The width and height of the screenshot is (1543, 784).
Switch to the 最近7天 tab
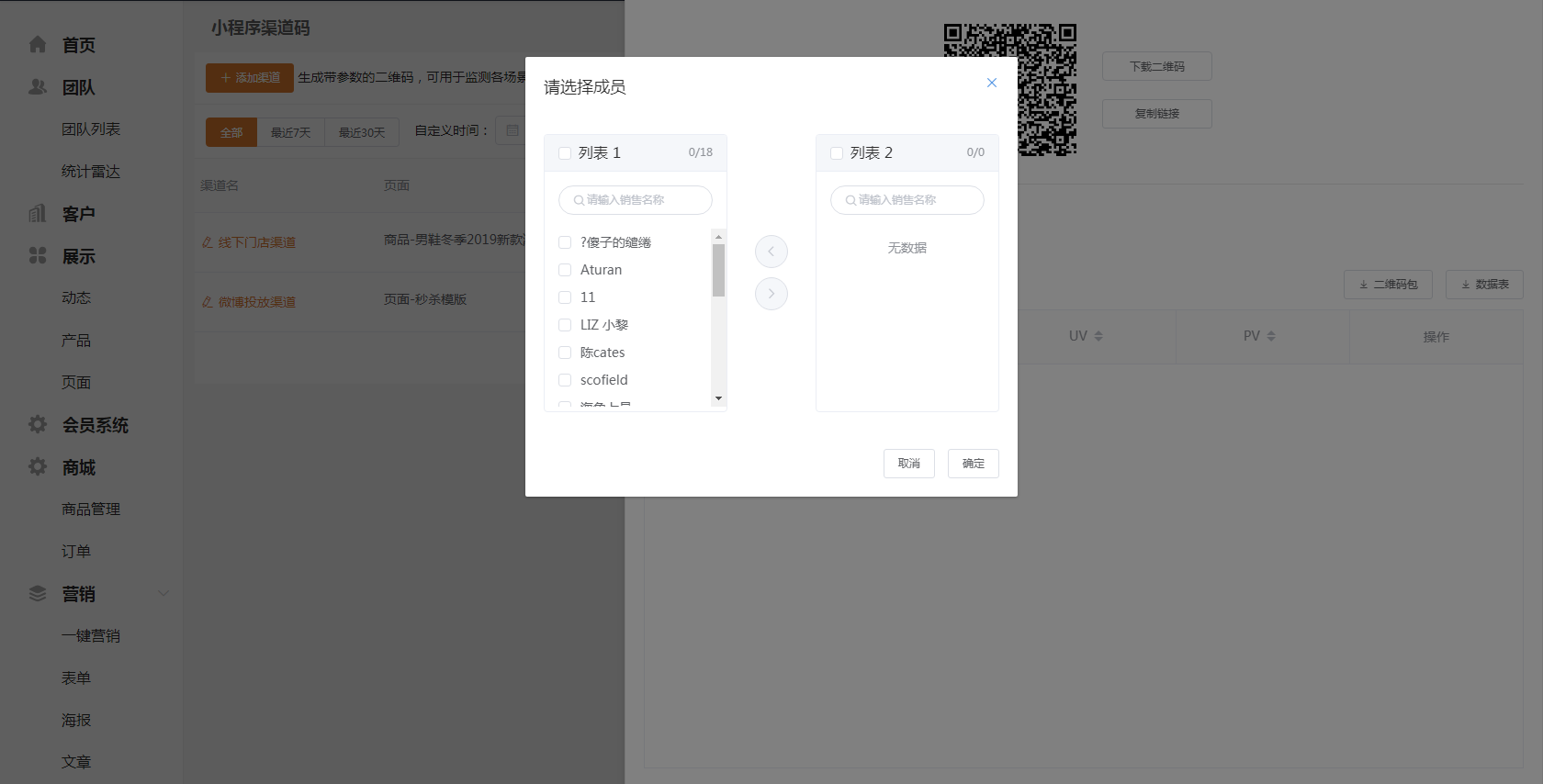coord(291,132)
